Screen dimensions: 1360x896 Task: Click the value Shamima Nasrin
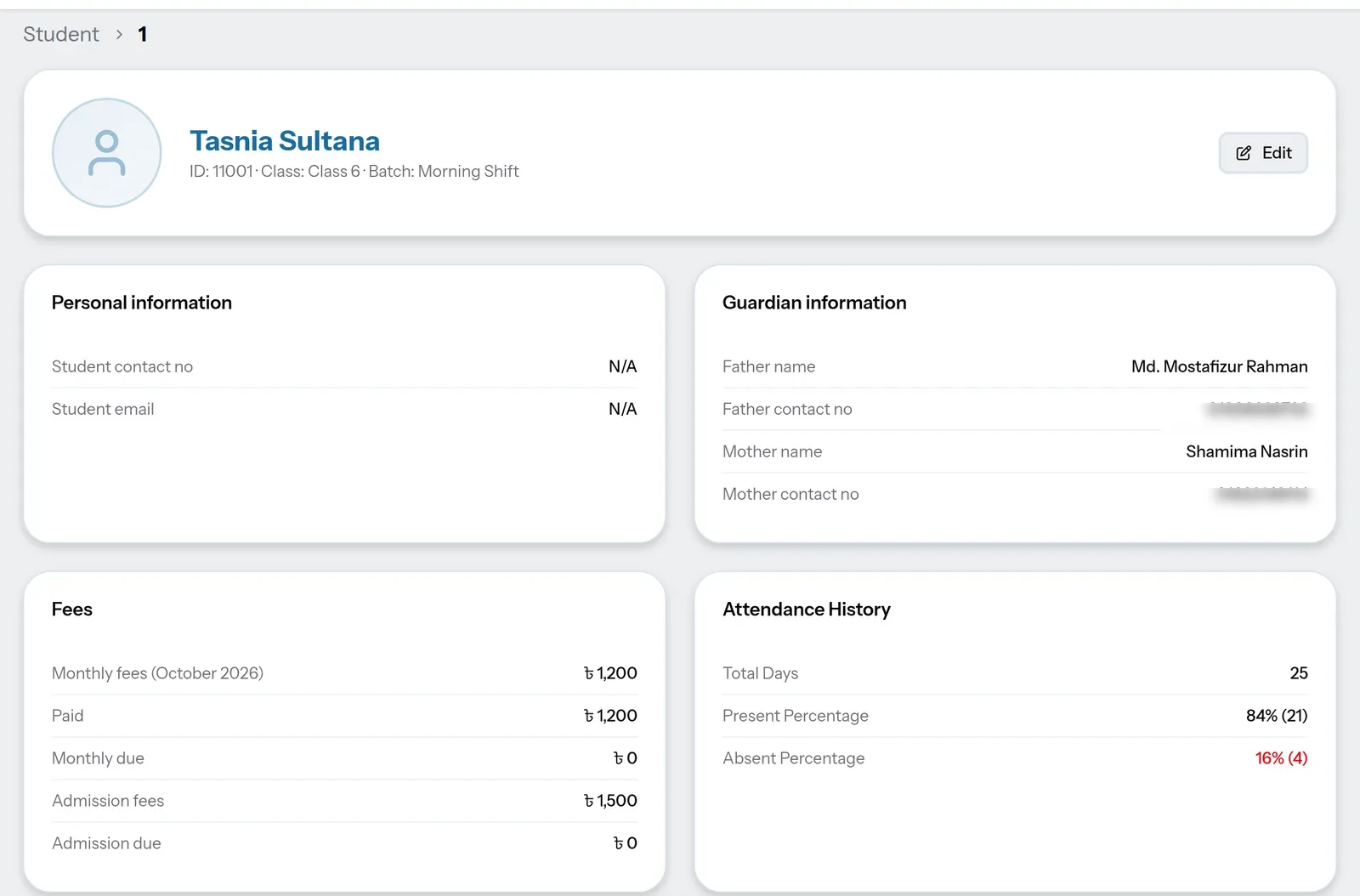pos(1247,451)
